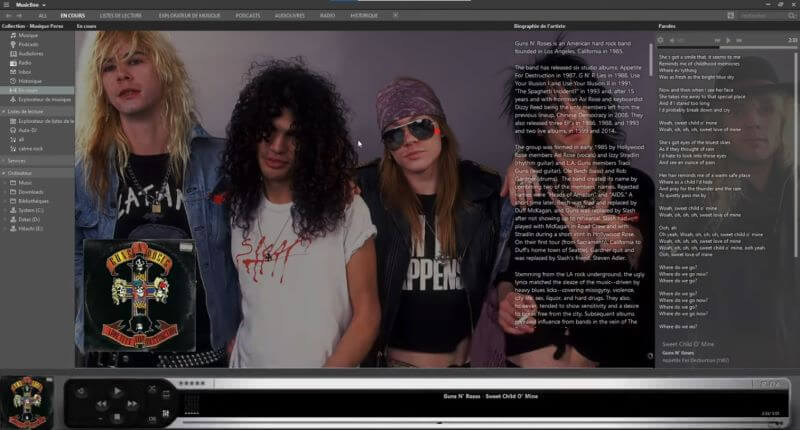Click the speaker volume icon in Paroles panel
This screenshot has height=430, width=800.
pos(672,40)
